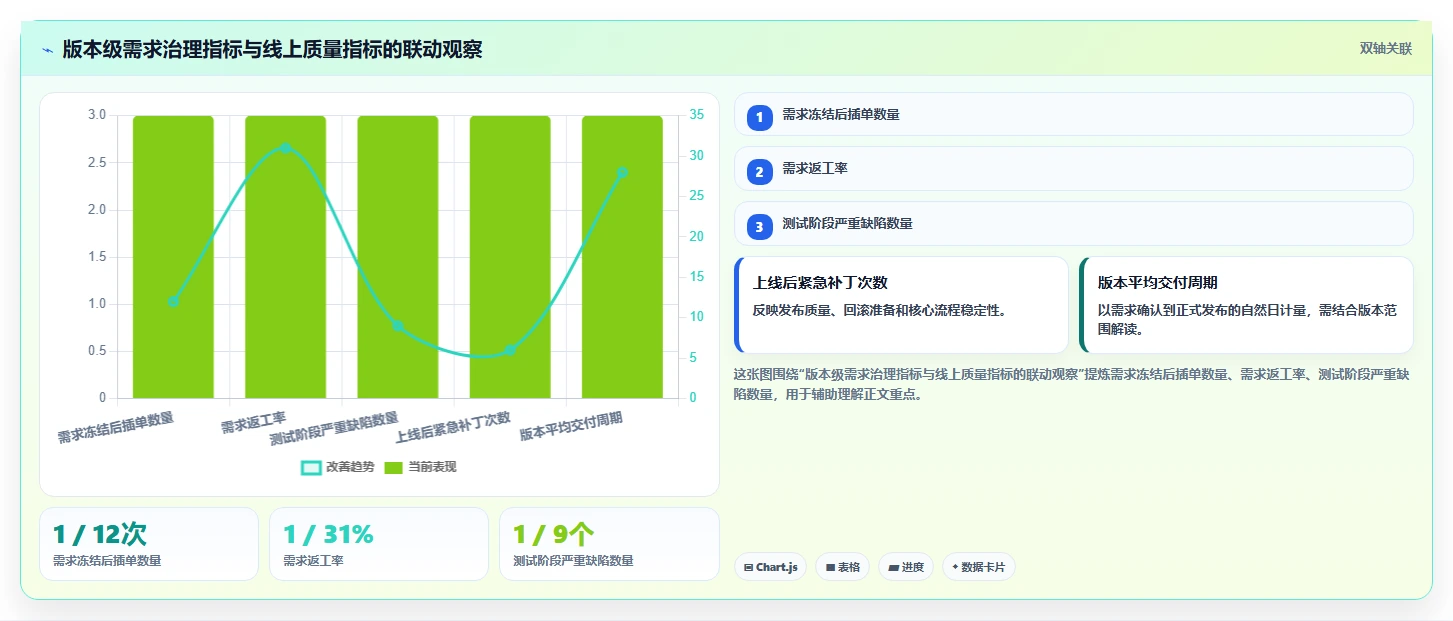This screenshot has height=621, width=1453.
Task: Click the line data point on 需求冻结后插单数量 bar
Action: click(173, 301)
